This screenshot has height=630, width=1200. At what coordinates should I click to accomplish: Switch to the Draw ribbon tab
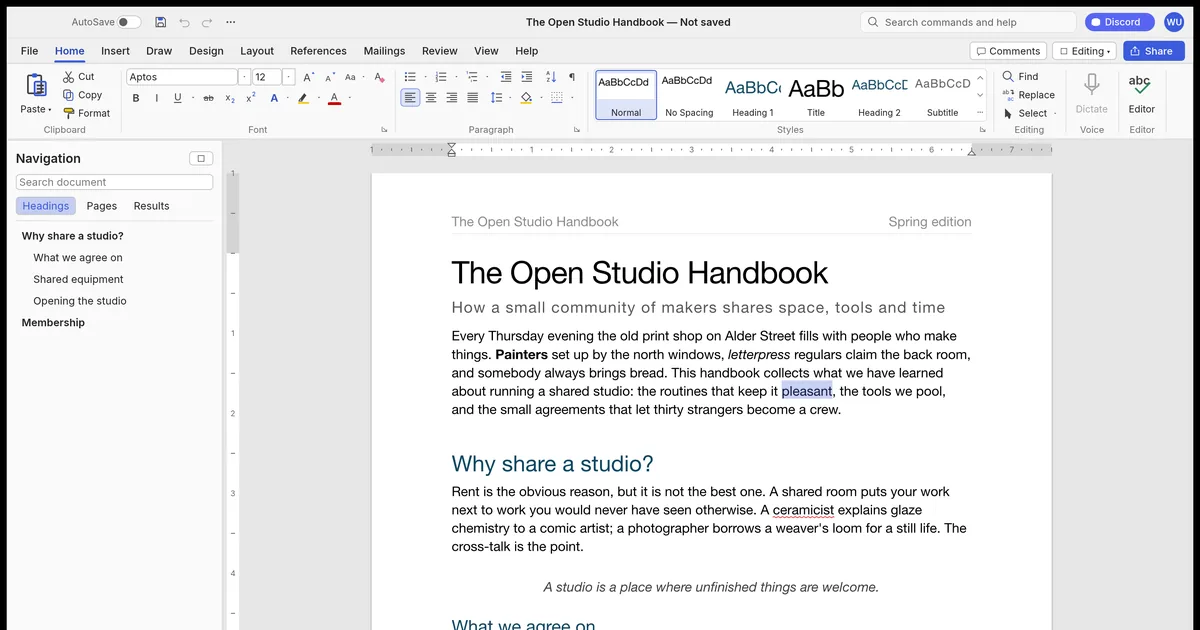(159, 51)
